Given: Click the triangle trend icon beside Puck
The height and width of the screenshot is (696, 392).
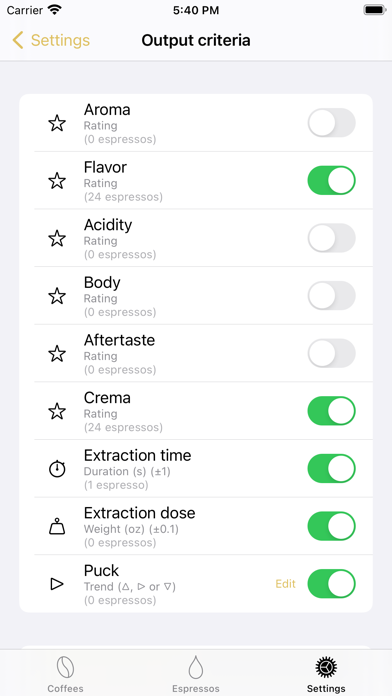Looking at the screenshot, I should [57, 584].
